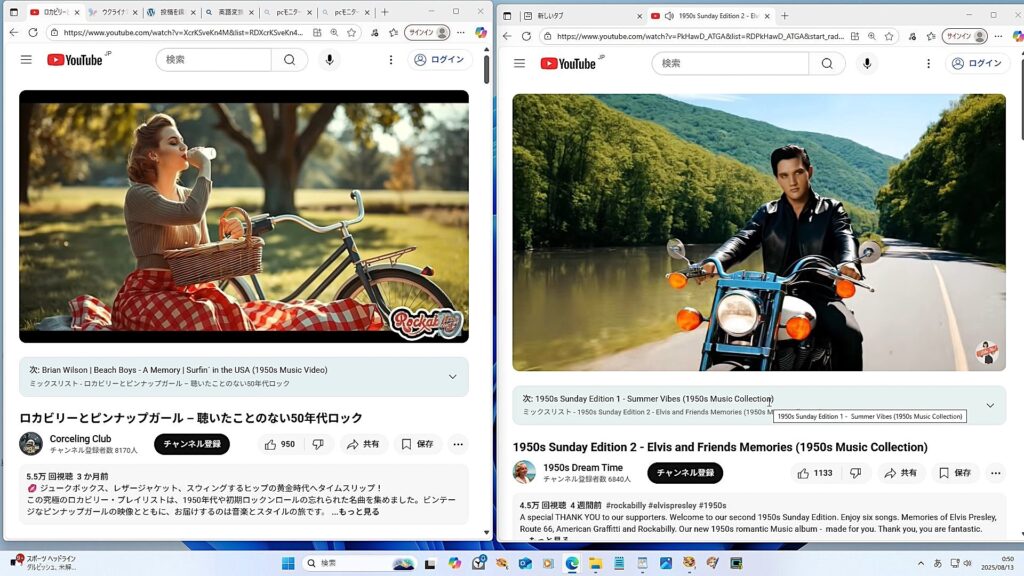
Task: Save the Corceling Club video
Action: click(x=417, y=444)
